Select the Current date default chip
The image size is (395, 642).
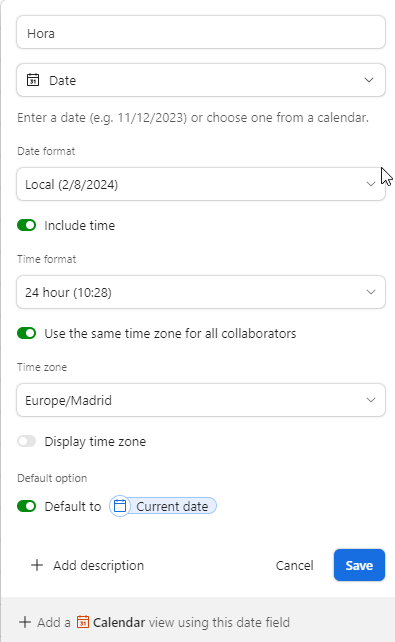coord(163,506)
